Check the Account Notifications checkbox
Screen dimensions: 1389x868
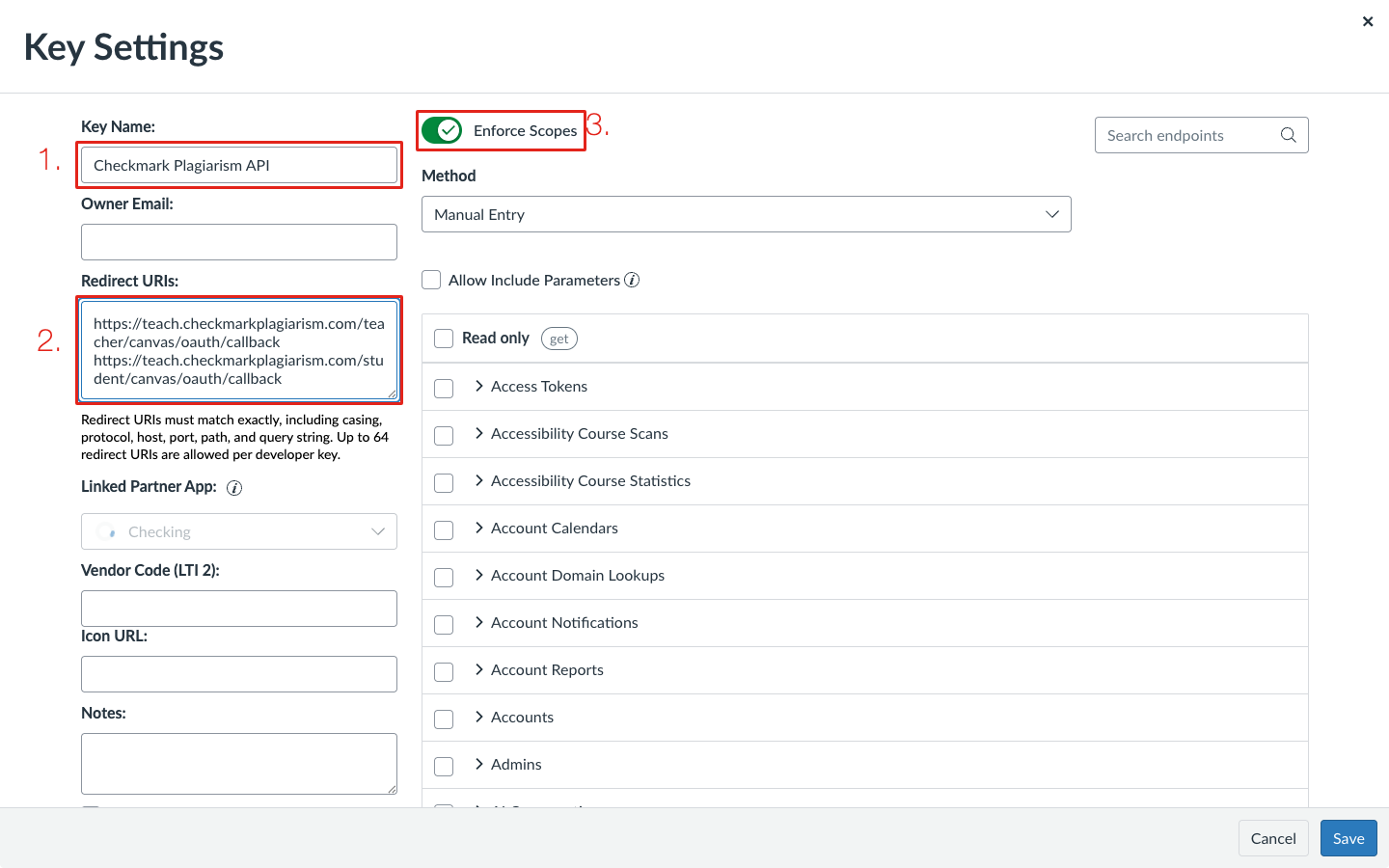(444, 624)
